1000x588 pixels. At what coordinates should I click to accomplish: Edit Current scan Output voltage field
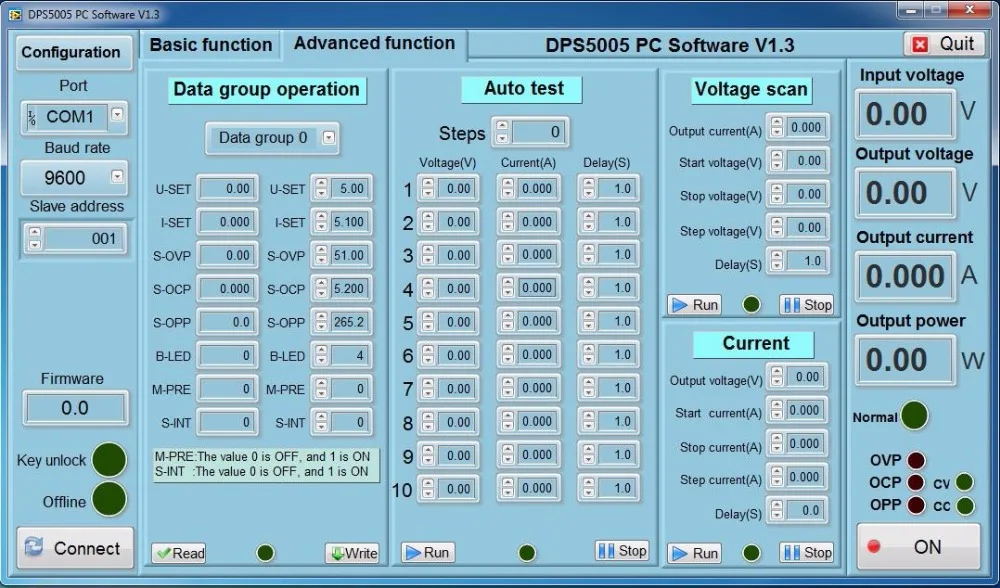[805, 377]
